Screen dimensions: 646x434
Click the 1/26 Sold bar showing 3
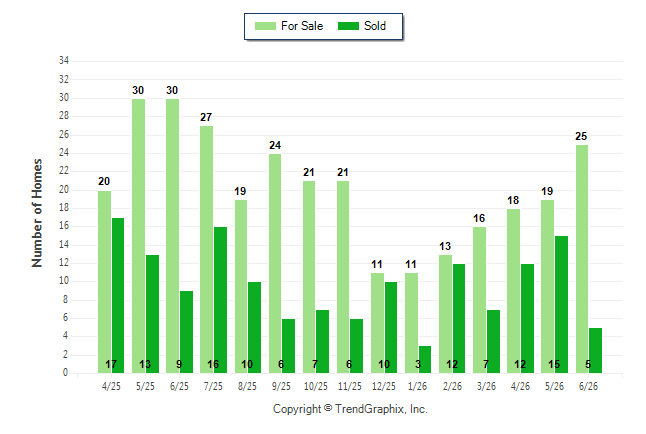425,359
